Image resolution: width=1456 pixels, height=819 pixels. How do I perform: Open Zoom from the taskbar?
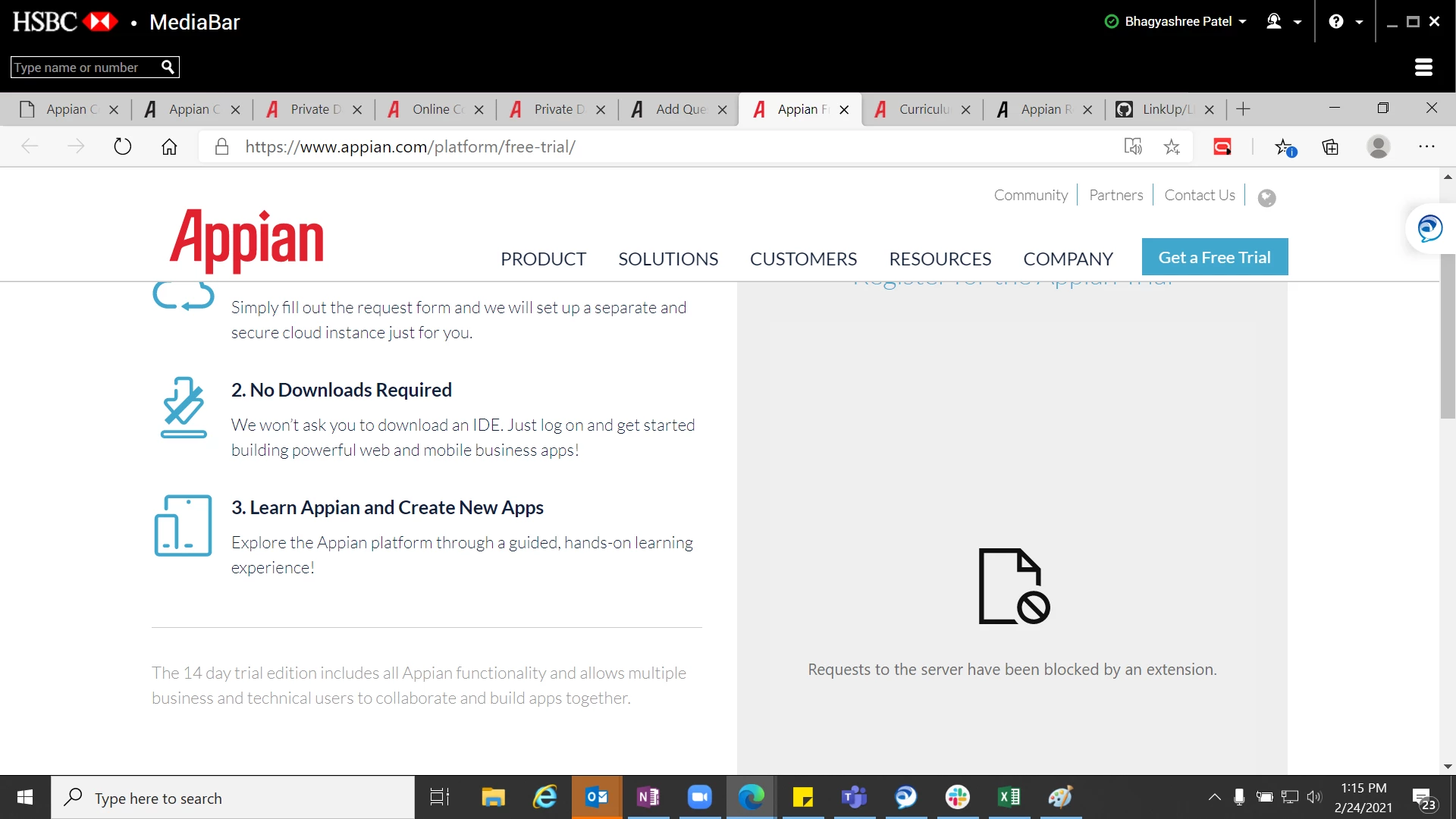pyautogui.click(x=699, y=797)
